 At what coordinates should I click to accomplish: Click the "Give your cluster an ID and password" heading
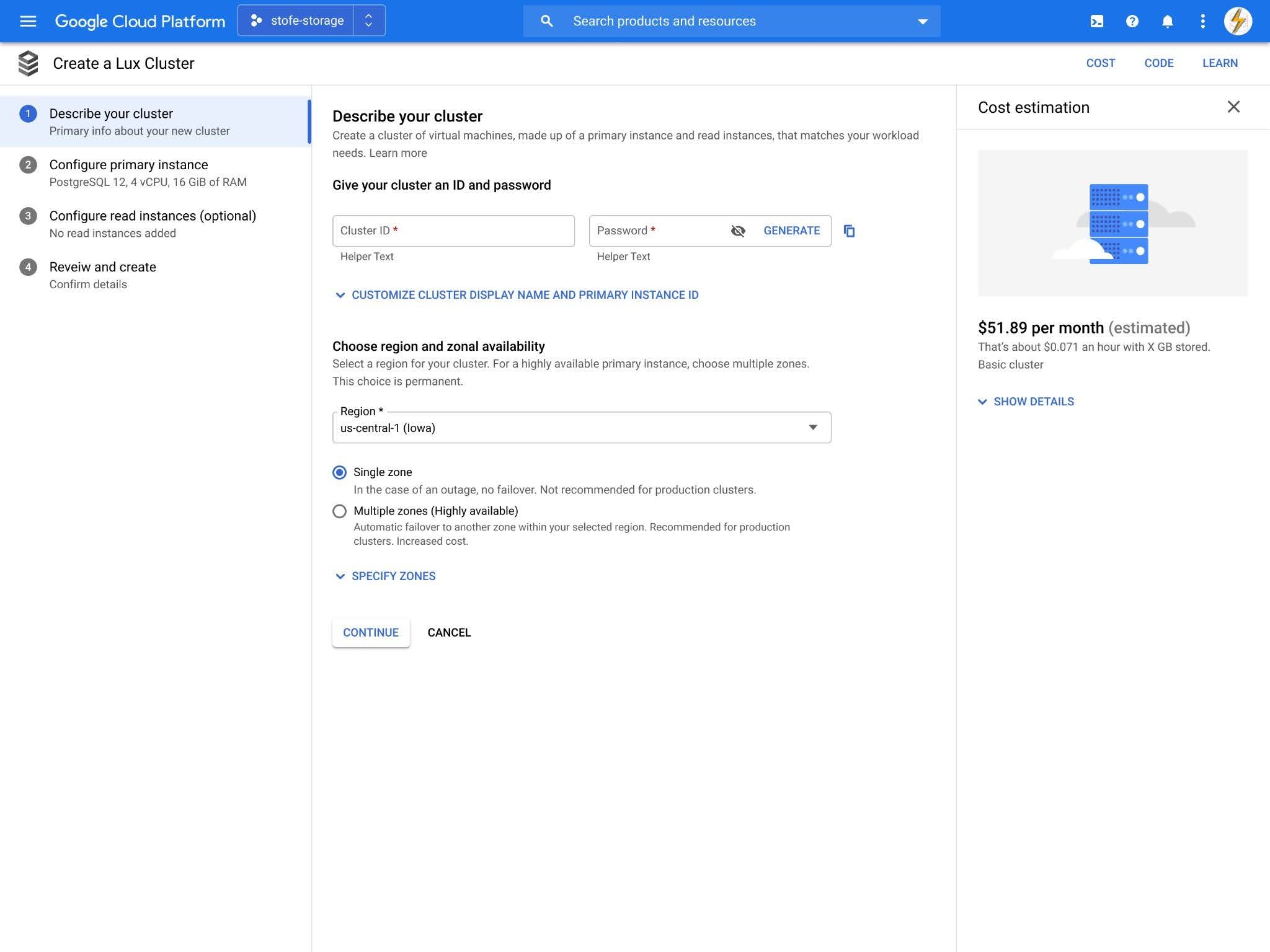[442, 185]
